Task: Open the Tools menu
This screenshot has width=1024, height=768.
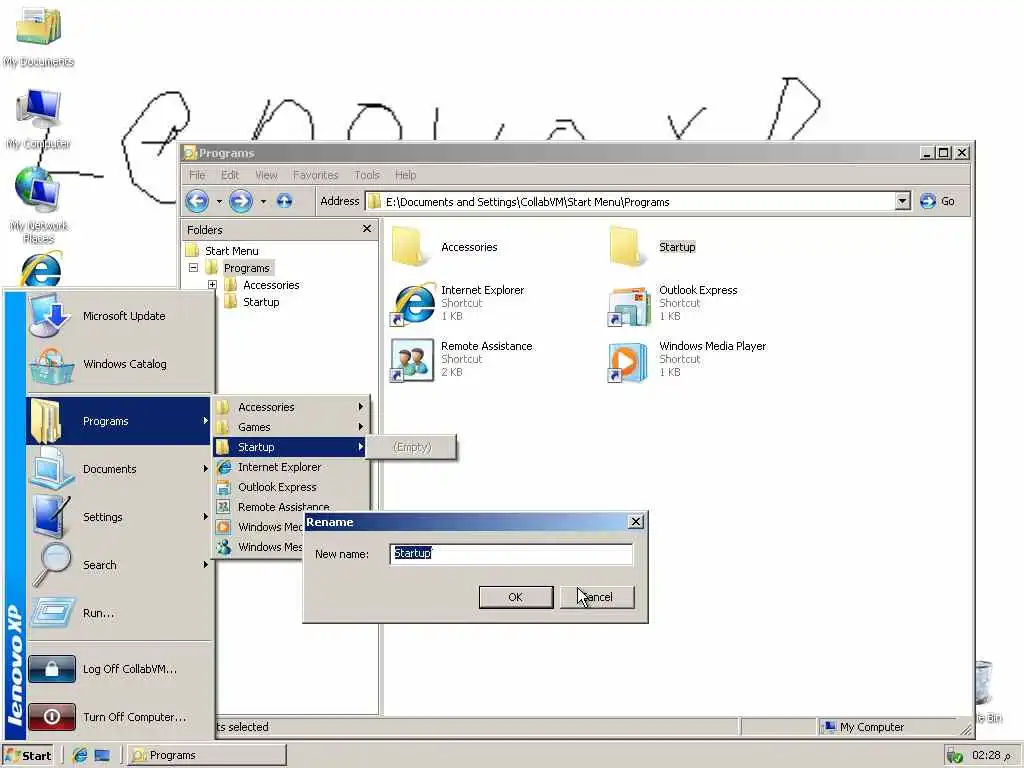Action: (366, 175)
